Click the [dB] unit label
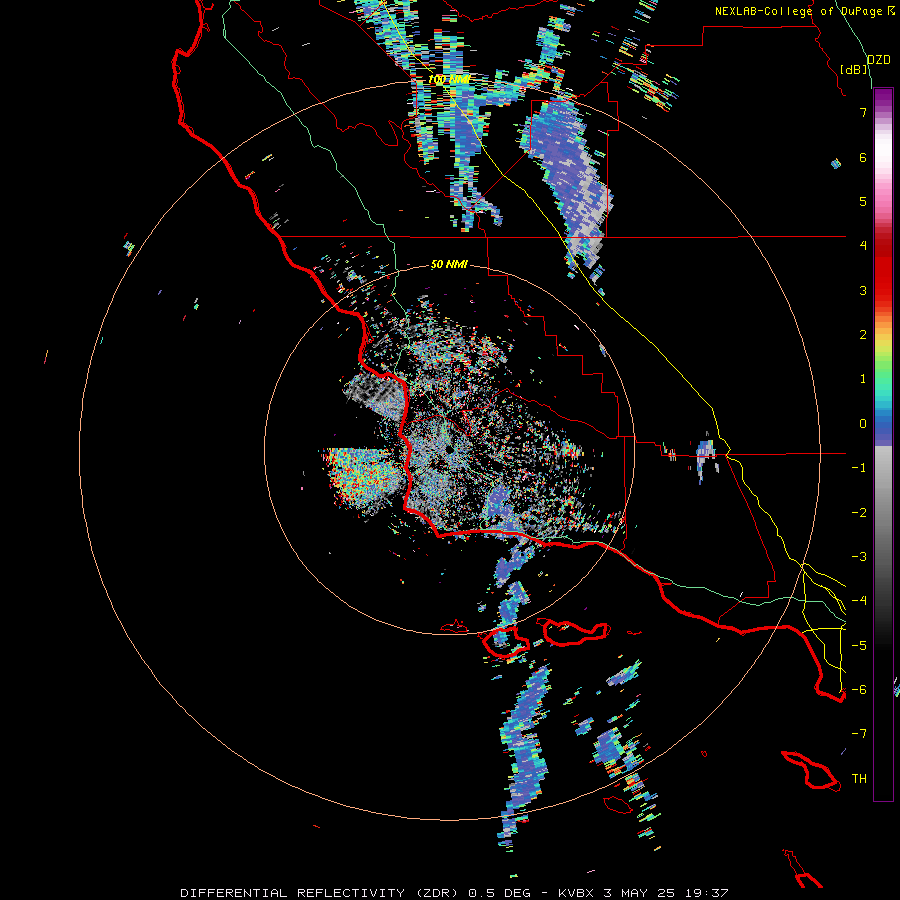Viewport: 900px width, 900px height. pos(854,69)
